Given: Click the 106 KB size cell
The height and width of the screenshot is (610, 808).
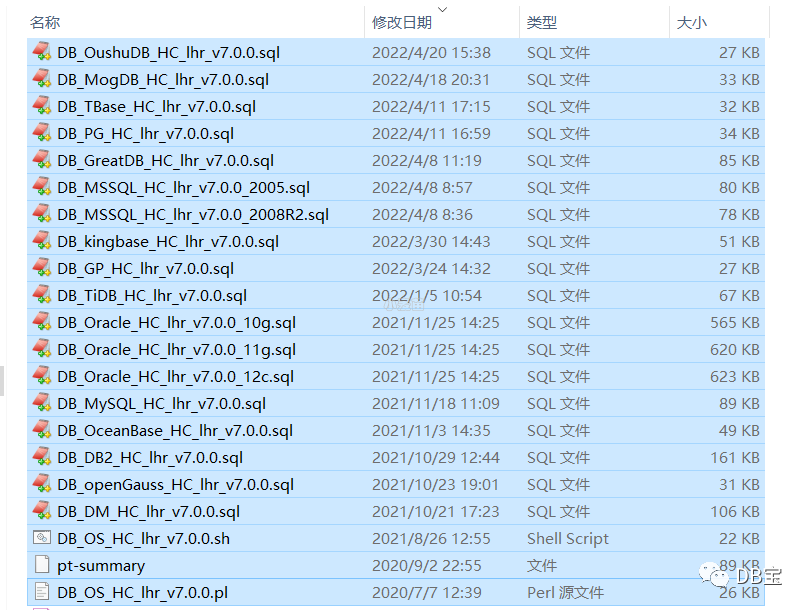Looking at the screenshot, I should coord(735,512).
